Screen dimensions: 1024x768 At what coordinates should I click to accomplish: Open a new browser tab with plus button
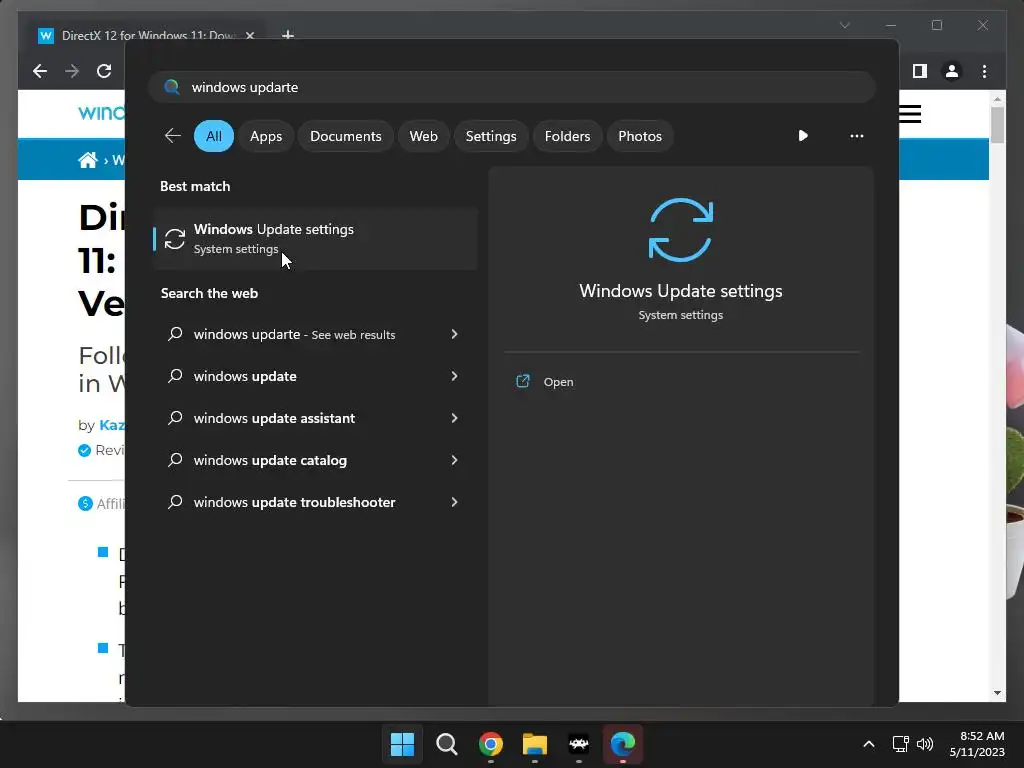coord(287,35)
